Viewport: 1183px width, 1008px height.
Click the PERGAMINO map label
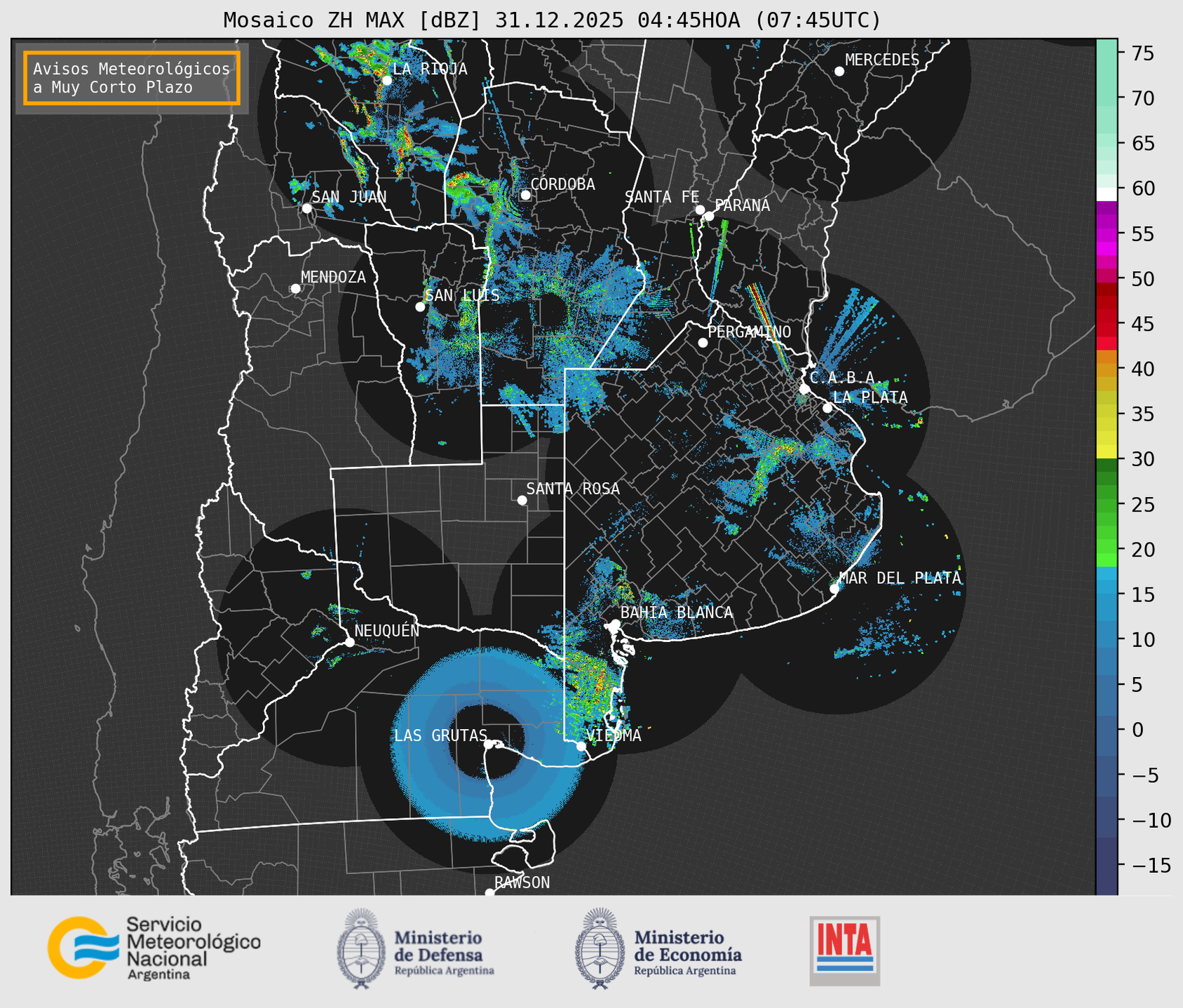(x=749, y=332)
